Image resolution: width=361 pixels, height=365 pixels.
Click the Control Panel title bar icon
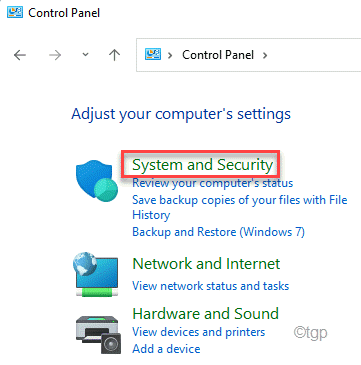tap(15, 12)
